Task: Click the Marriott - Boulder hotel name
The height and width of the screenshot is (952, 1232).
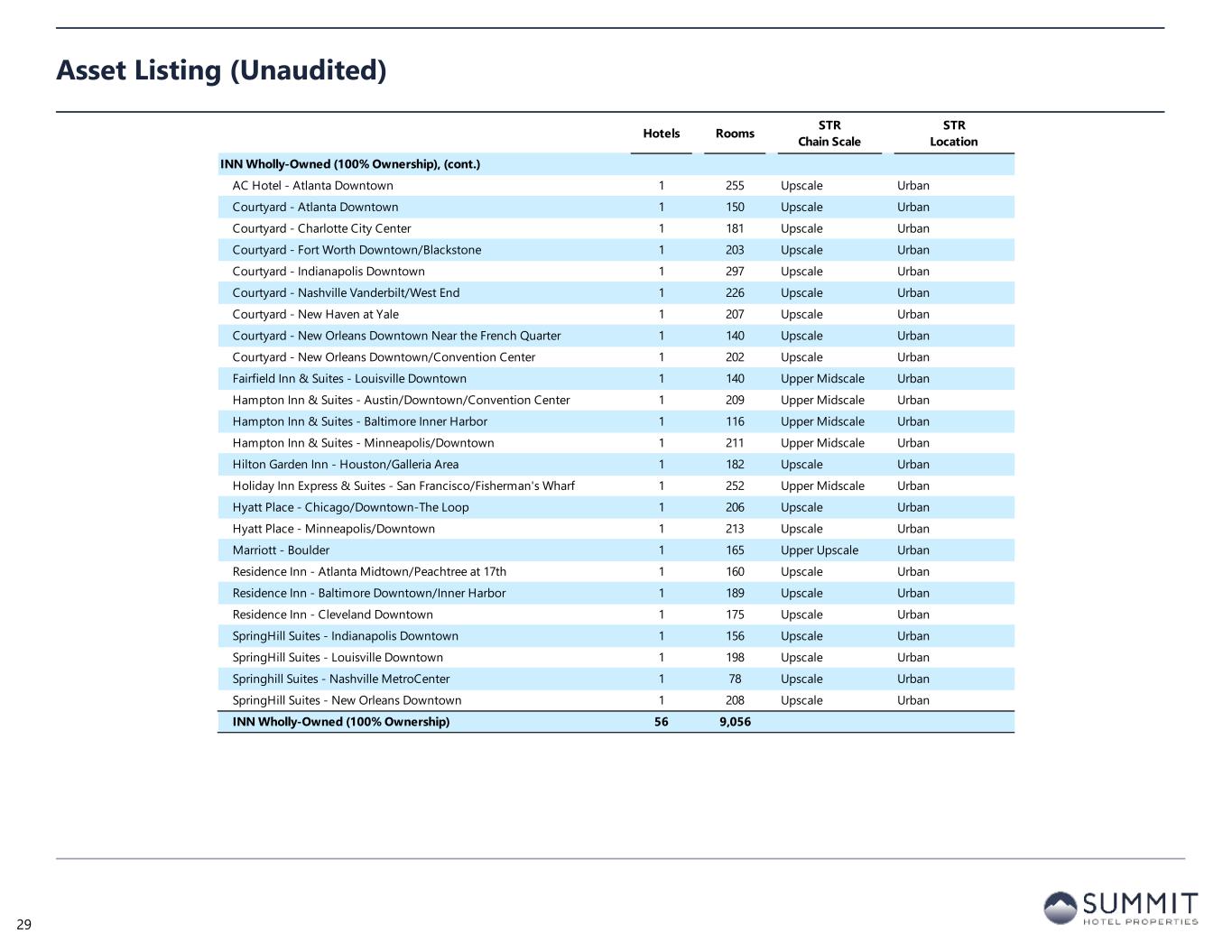Action: coord(281,550)
